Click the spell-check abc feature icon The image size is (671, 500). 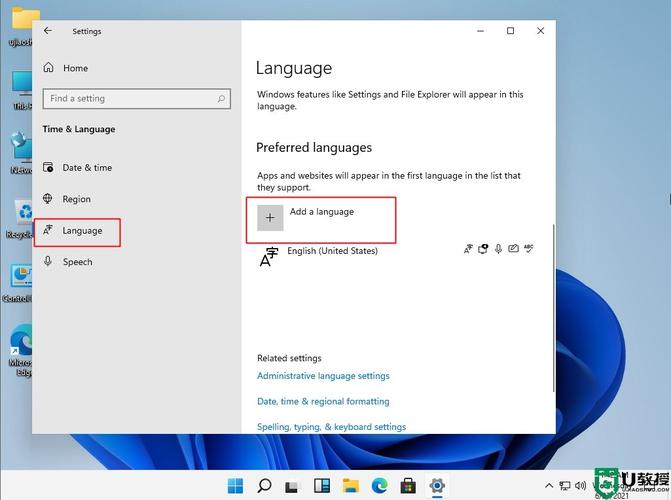coord(529,248)
